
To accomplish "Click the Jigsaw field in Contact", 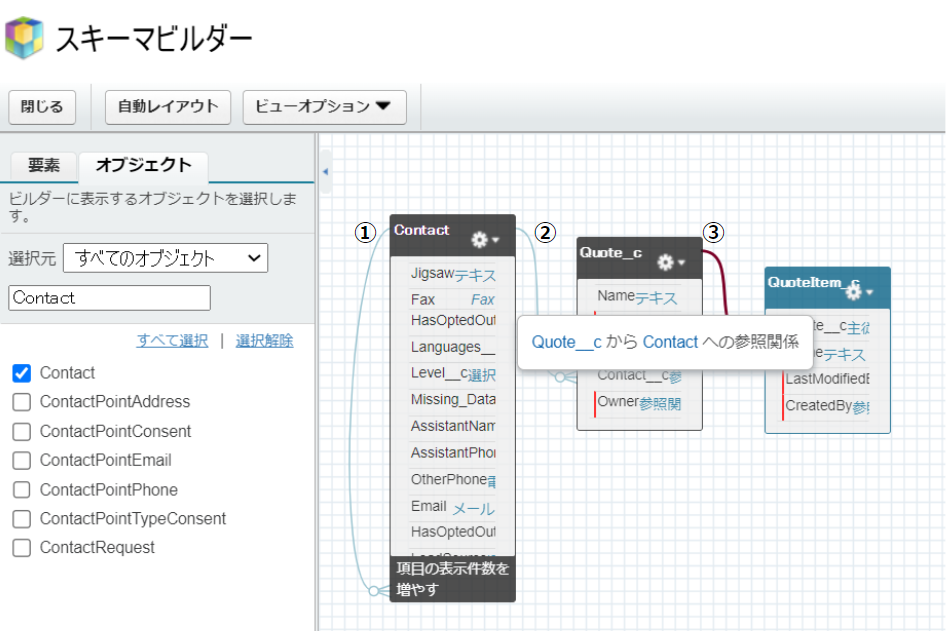I will pyautogui.click(x=453, y=274).
